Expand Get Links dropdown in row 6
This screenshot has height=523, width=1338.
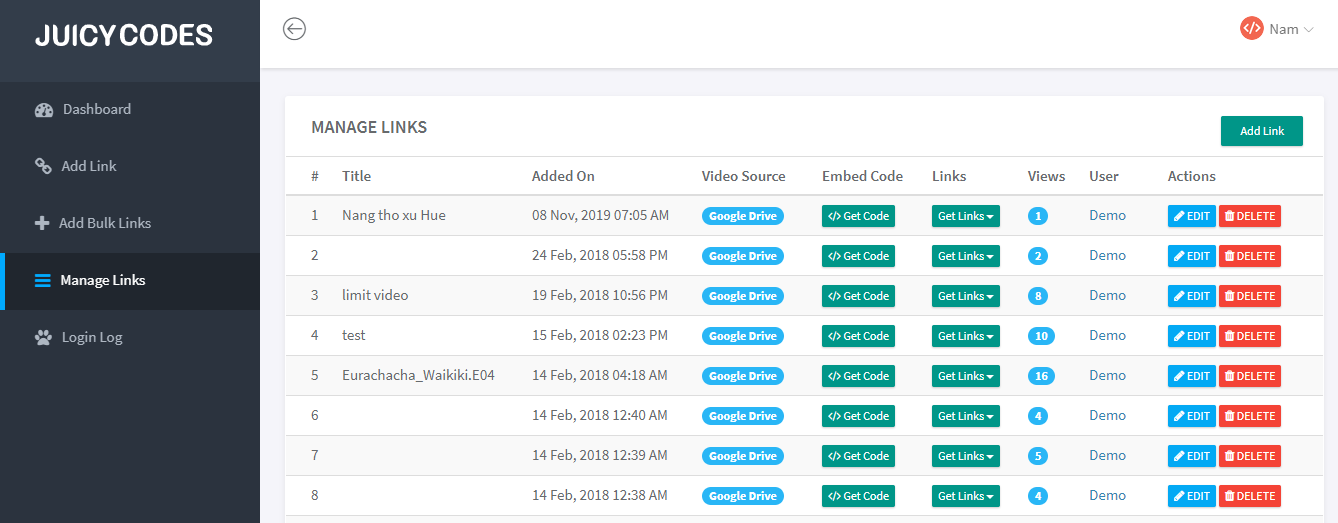coord(966,416)
